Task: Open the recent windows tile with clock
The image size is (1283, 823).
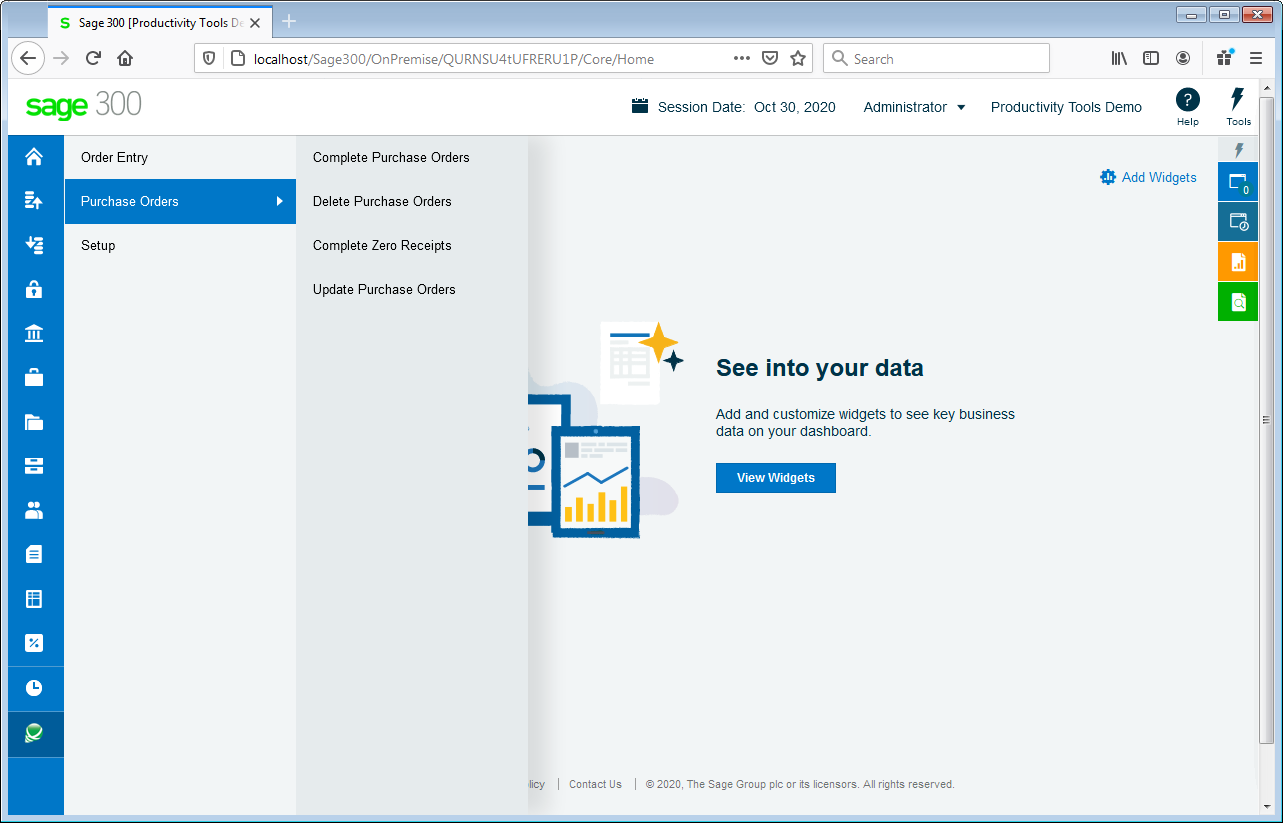Action: pos(1238,222)
